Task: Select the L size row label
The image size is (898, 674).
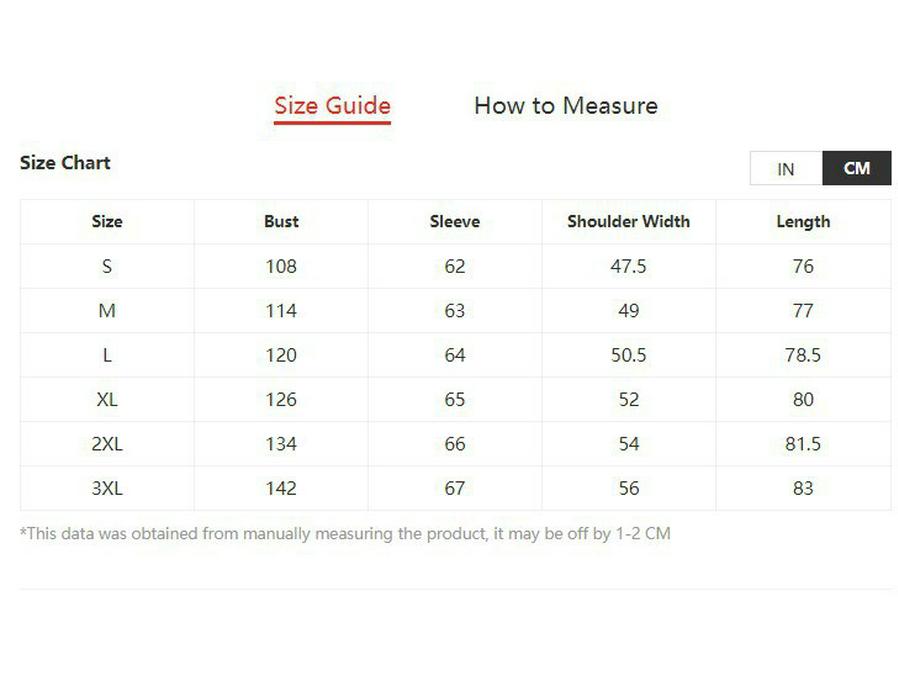Action: pos(107,355)
